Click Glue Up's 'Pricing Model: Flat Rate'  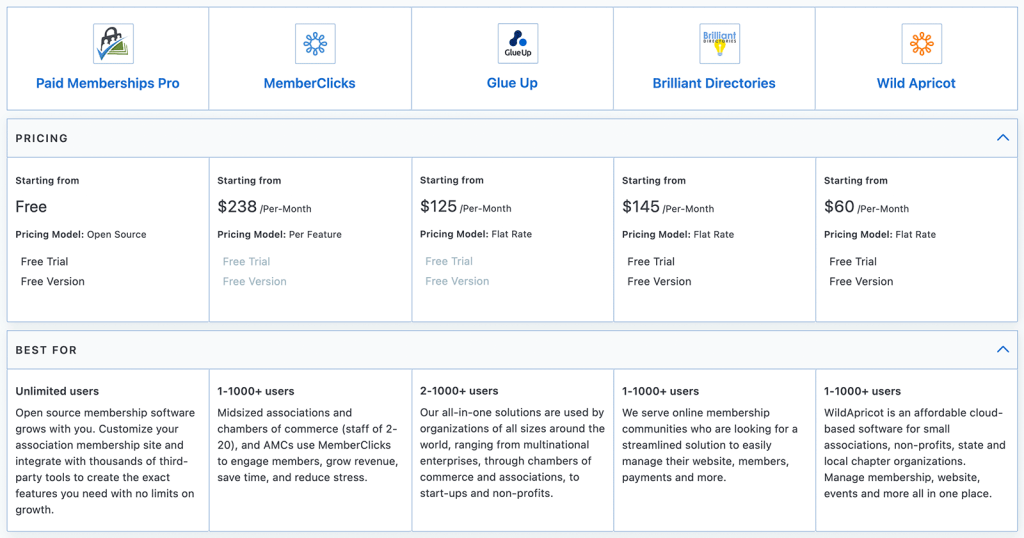pos(476,234)
